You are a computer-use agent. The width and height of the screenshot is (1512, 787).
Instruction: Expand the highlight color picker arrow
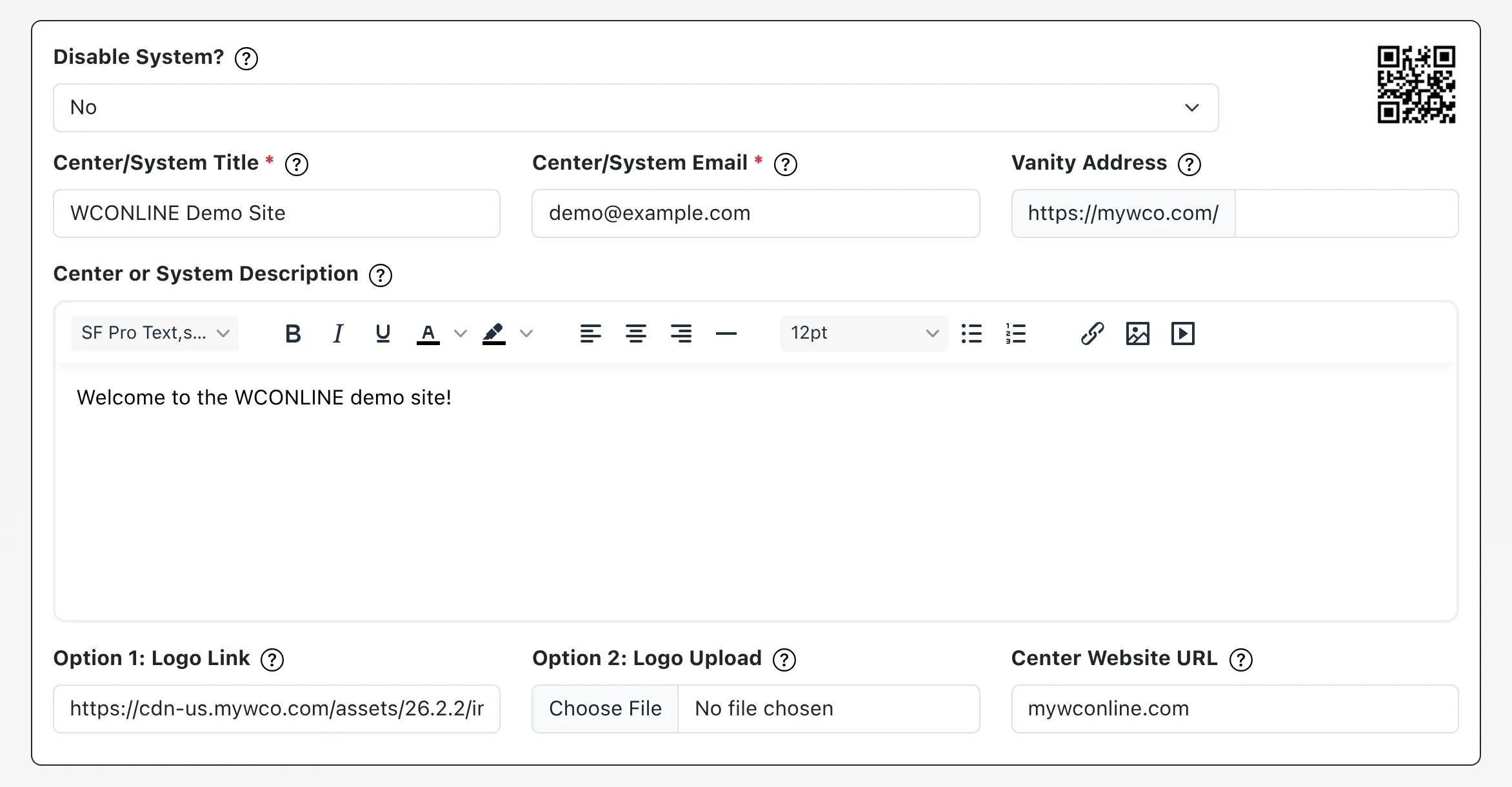526,334
